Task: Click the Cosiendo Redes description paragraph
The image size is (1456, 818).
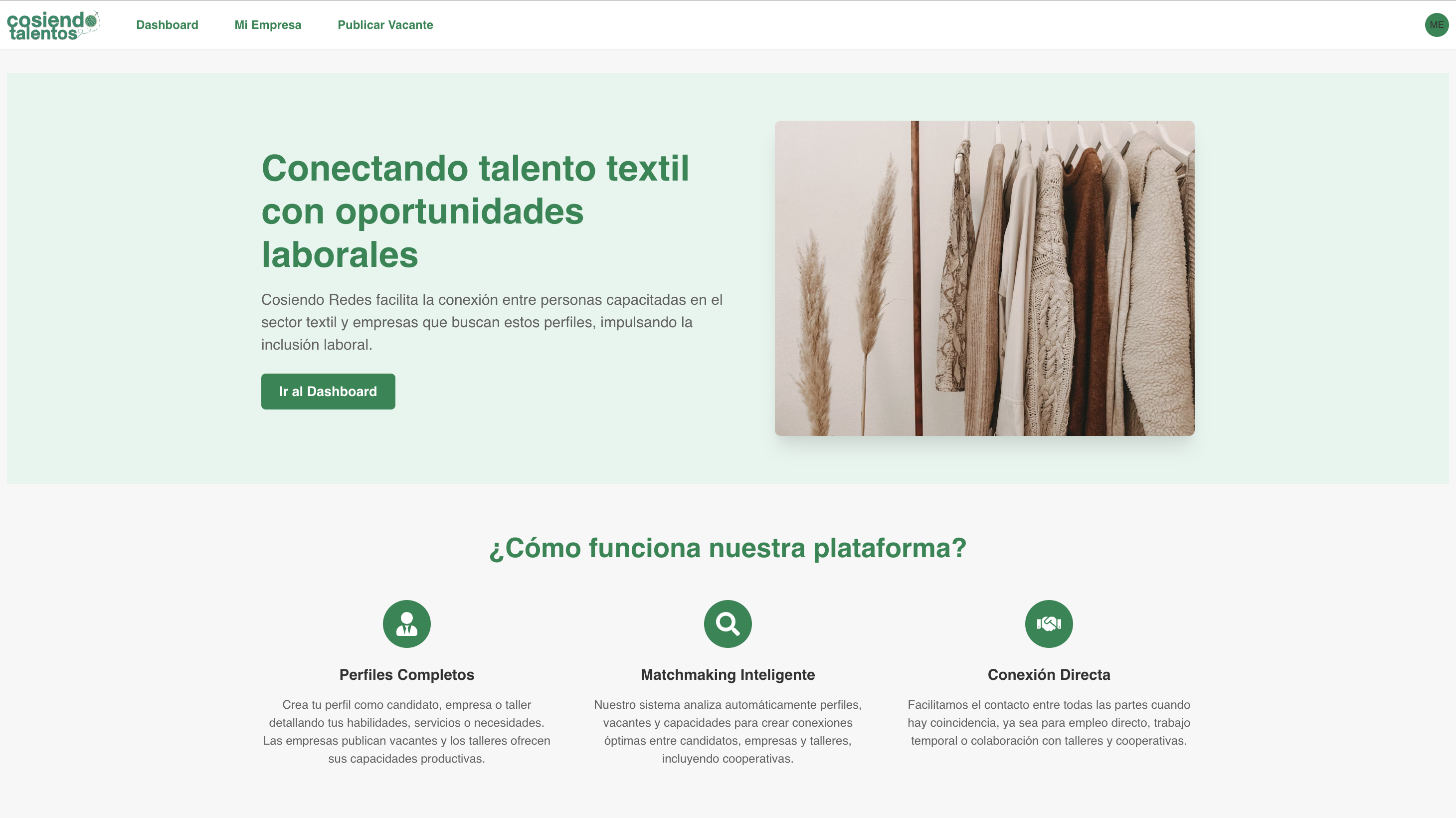Action: coord(491,322)
